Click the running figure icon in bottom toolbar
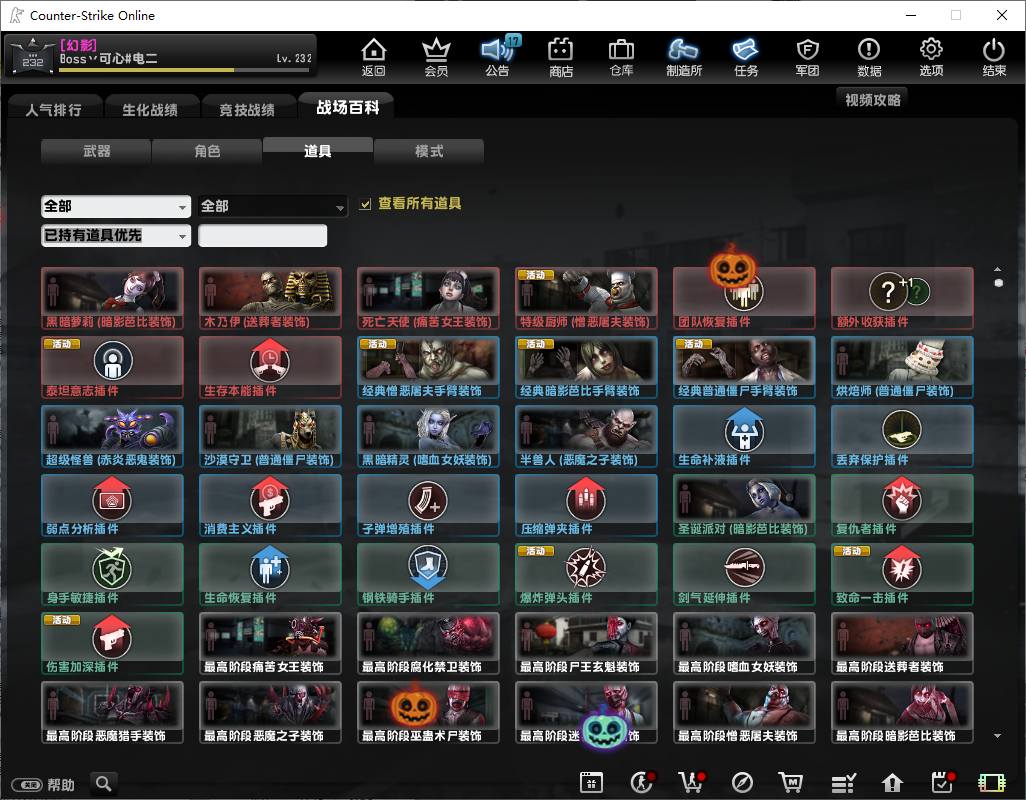This screenshot has height=800, width=1026. click(x=642, y=782)
